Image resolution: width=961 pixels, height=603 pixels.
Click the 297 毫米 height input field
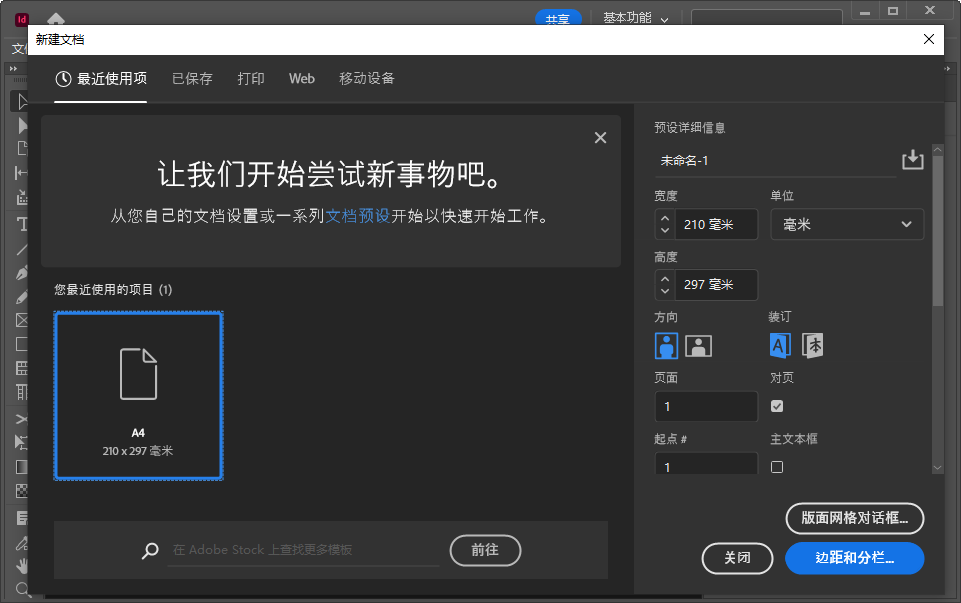coord(716,285)
